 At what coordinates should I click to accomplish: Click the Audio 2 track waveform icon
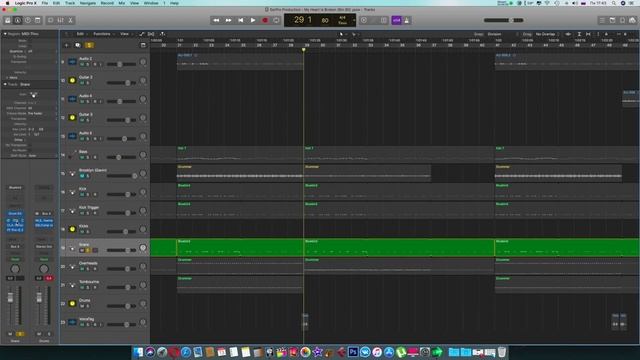click(72, 62)
